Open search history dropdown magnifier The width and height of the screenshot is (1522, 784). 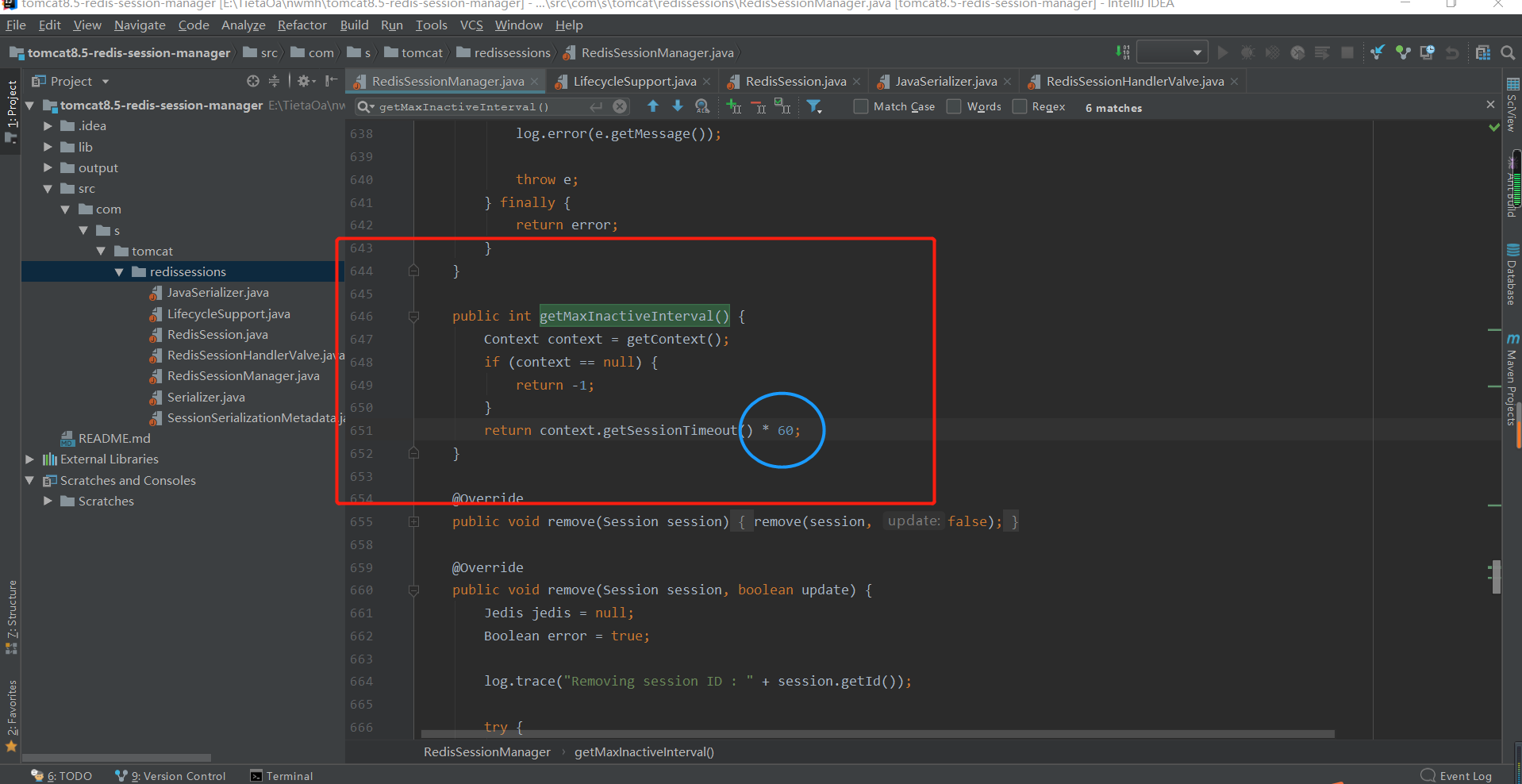tap(366, 106)
